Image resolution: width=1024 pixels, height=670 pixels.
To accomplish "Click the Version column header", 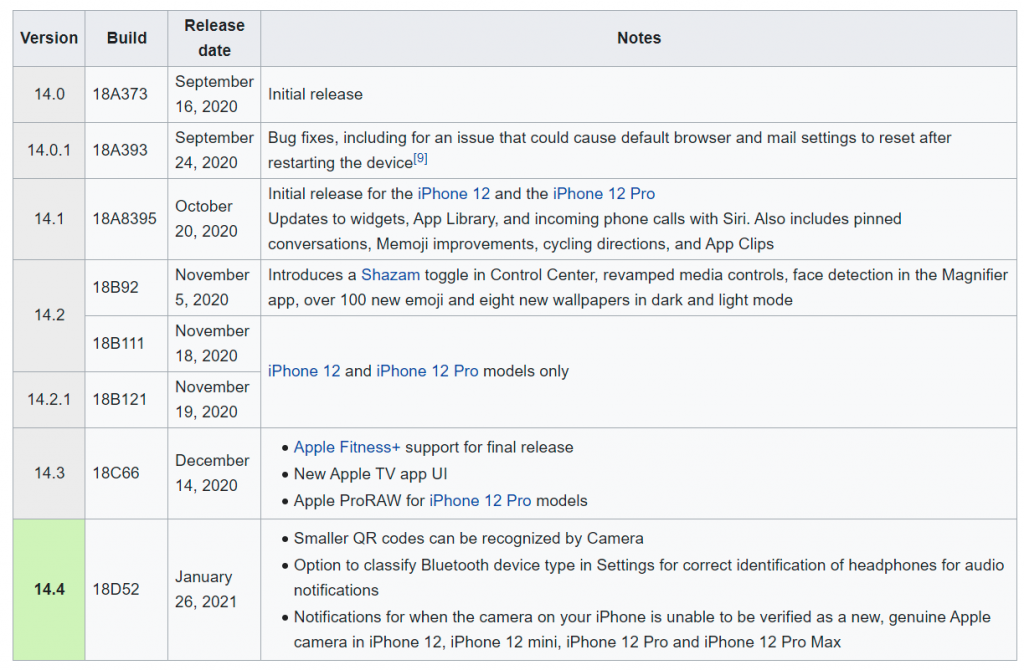I will 49,38.
